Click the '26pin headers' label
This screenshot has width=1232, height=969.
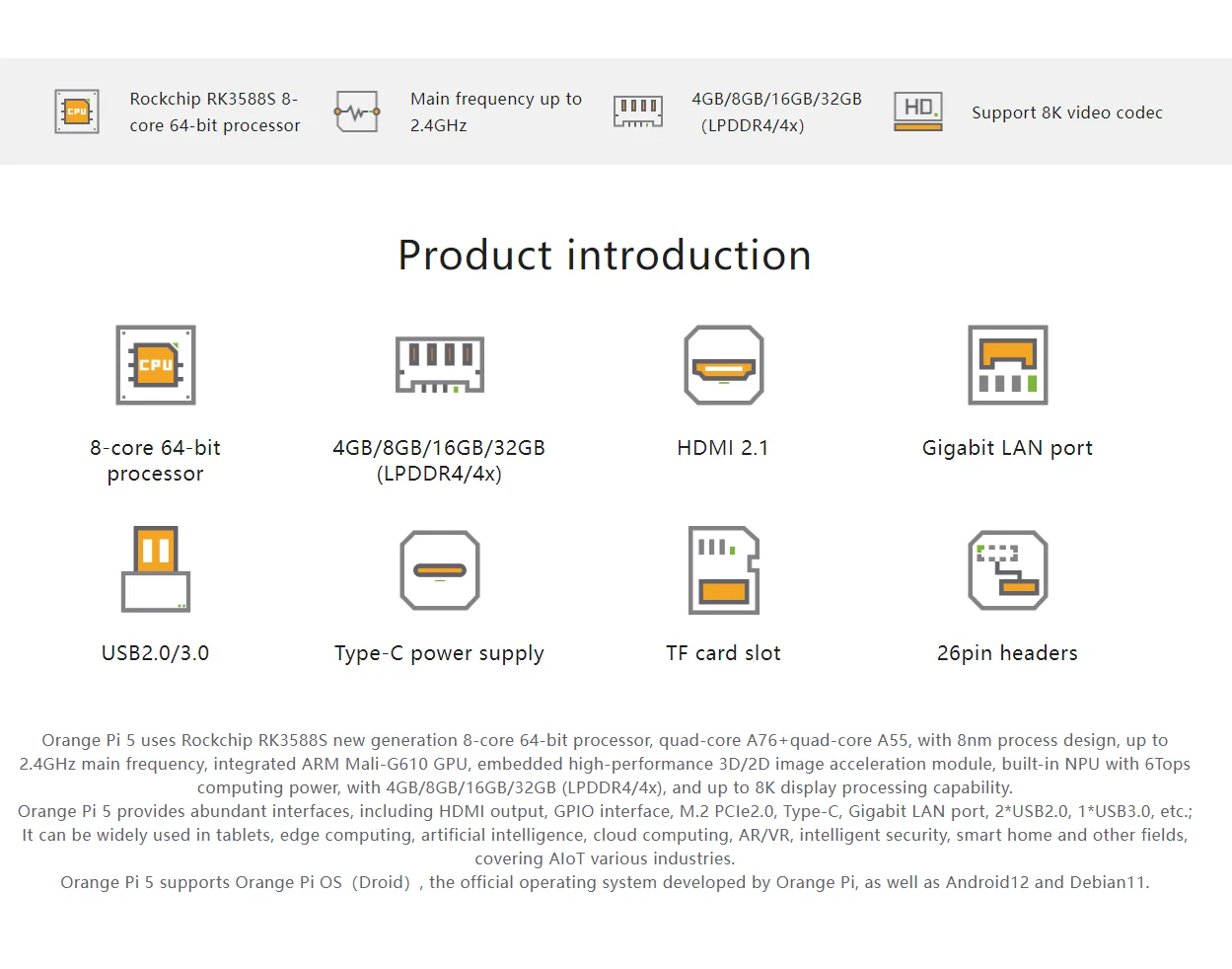click(1007, 653)
